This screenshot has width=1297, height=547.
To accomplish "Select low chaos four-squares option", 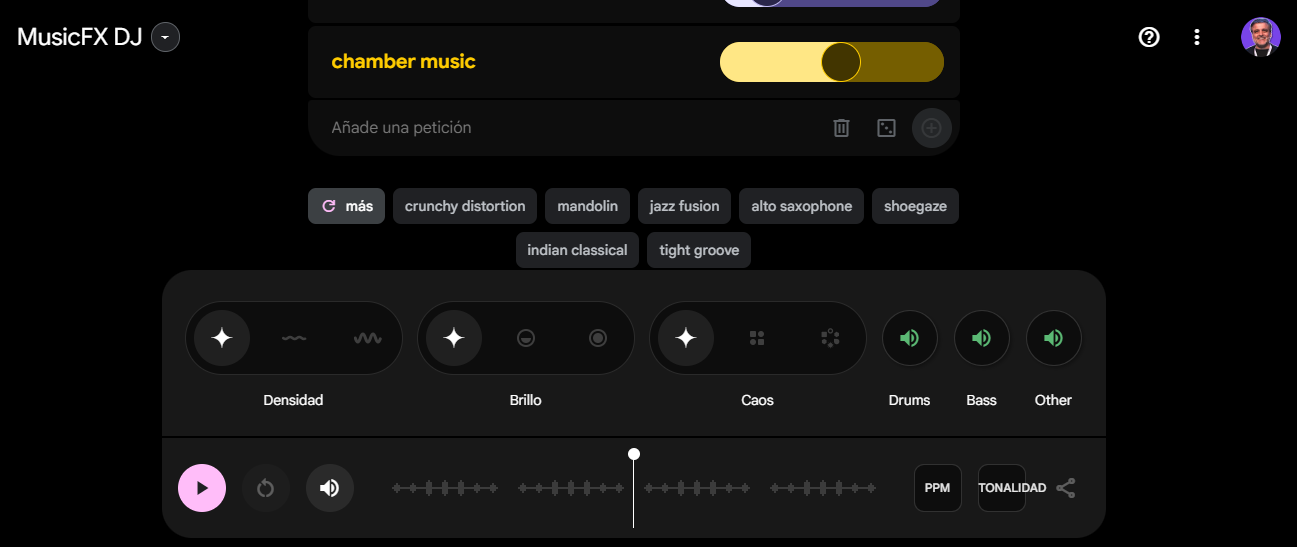I will pos(757,338).
